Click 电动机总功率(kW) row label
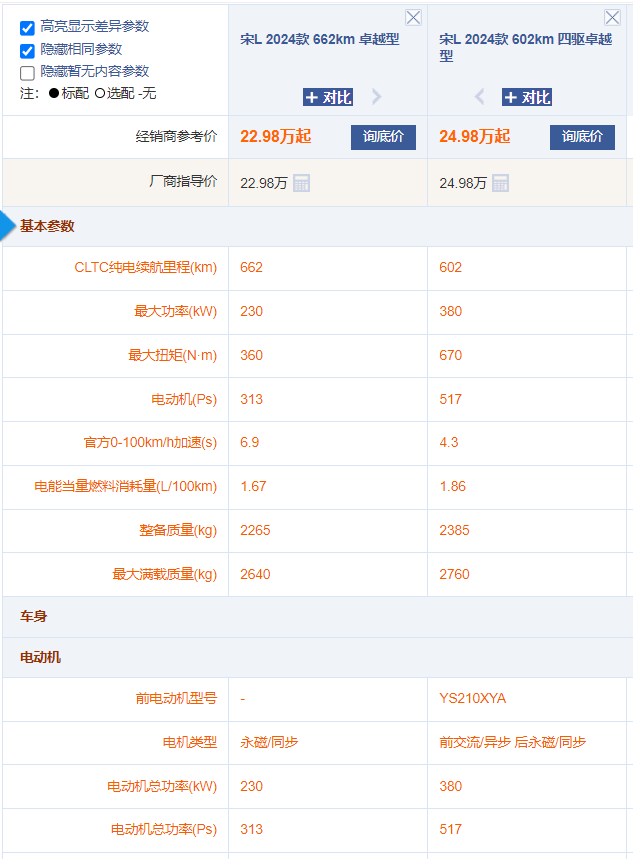633x859 pixels. (x=162, y=786)
